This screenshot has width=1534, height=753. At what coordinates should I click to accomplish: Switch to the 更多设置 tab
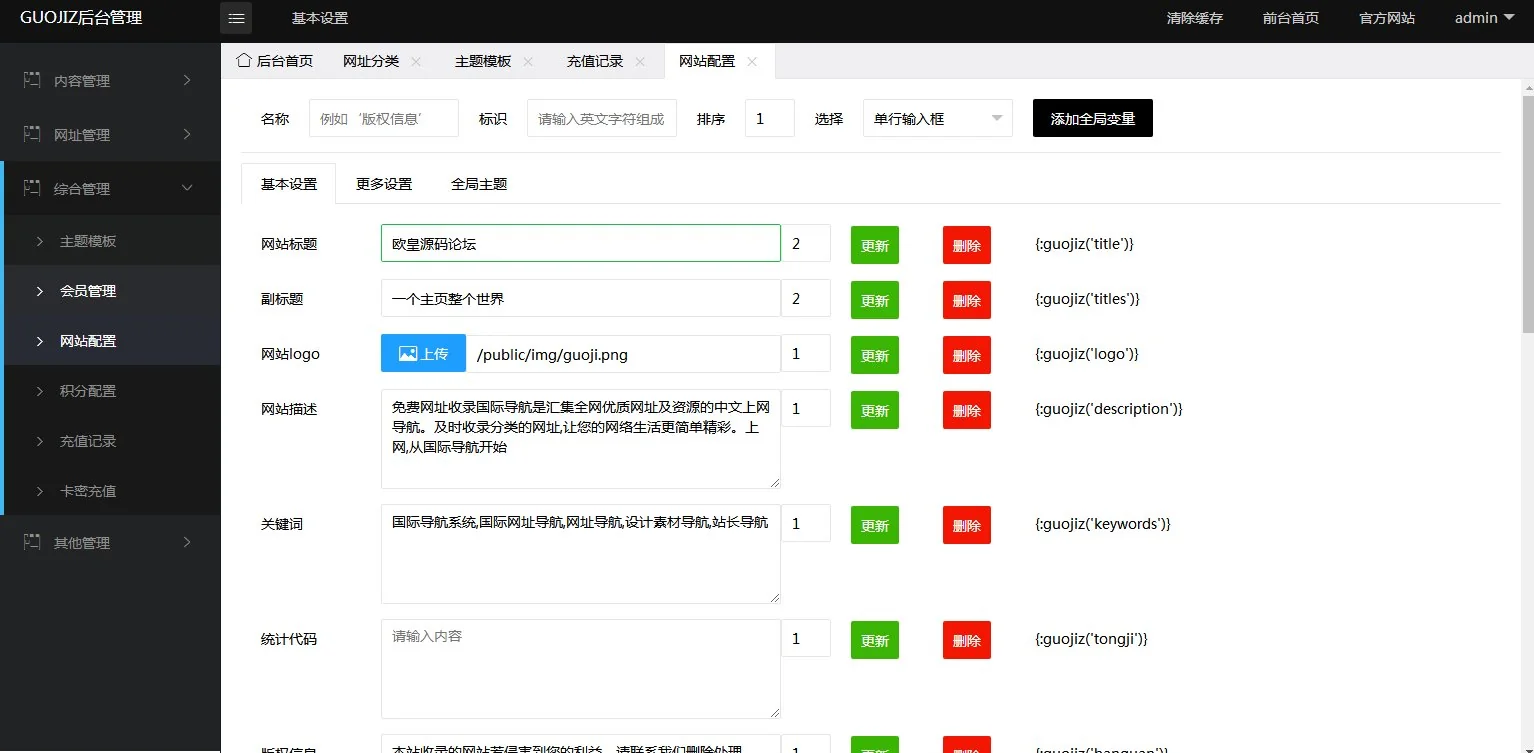tap(384, 184)
